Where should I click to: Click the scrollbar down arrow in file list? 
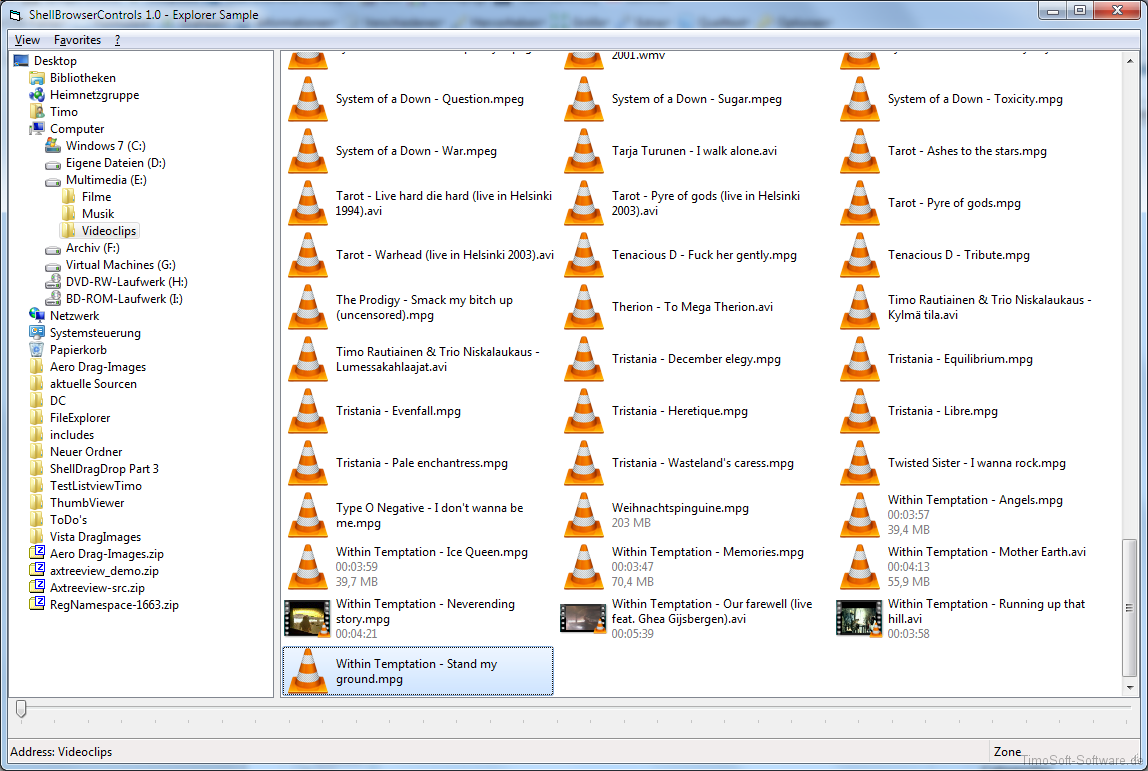pyautogui.click(x=1130, y=688)
